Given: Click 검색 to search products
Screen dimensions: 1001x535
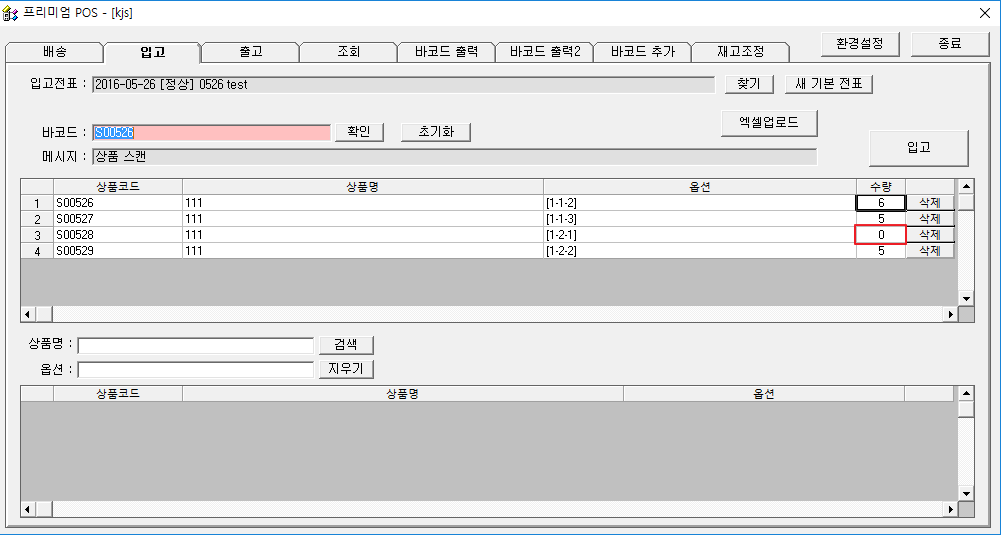Looking at the screenshot, I should click(x=346, y=345).
